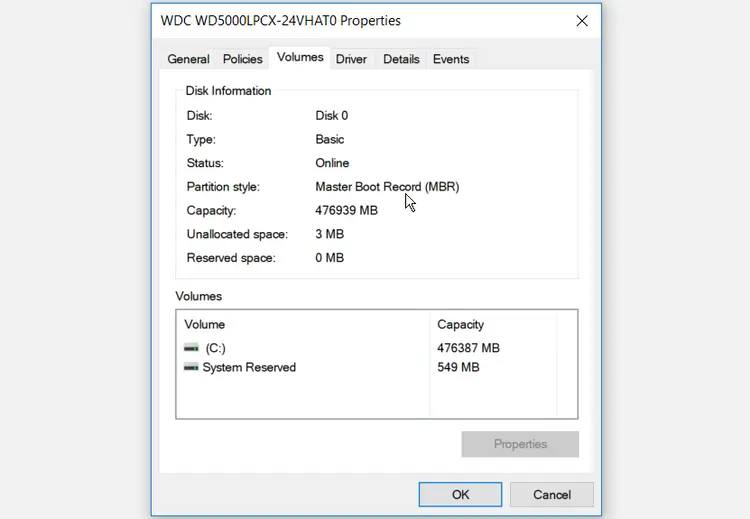The height and width of the screenshot is (519, 750).
Task: Click the 549 MB capacity value
Action: coord(458,367)
